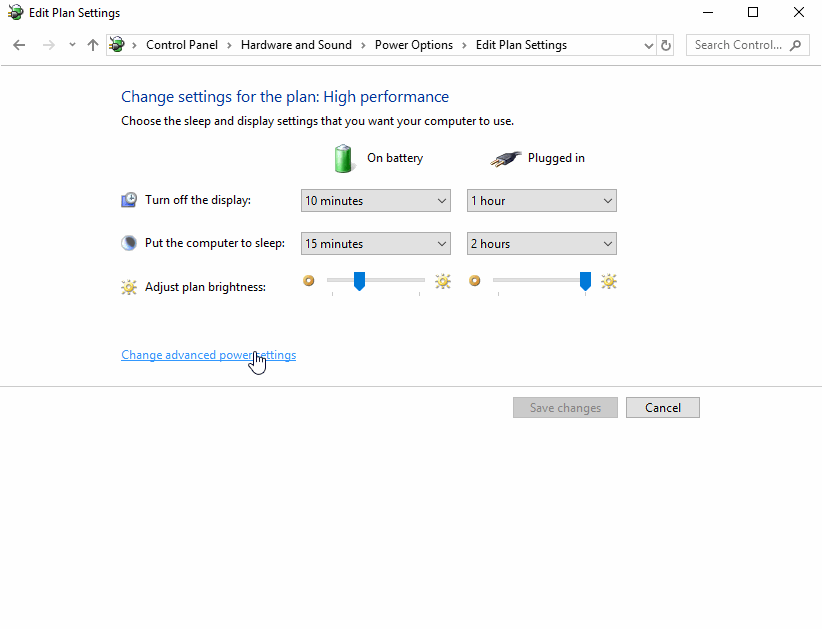Open the plugged-in display timeout dropdown
Image resolution: width=822 pixels, height=629 pixels.
point(541,201)
